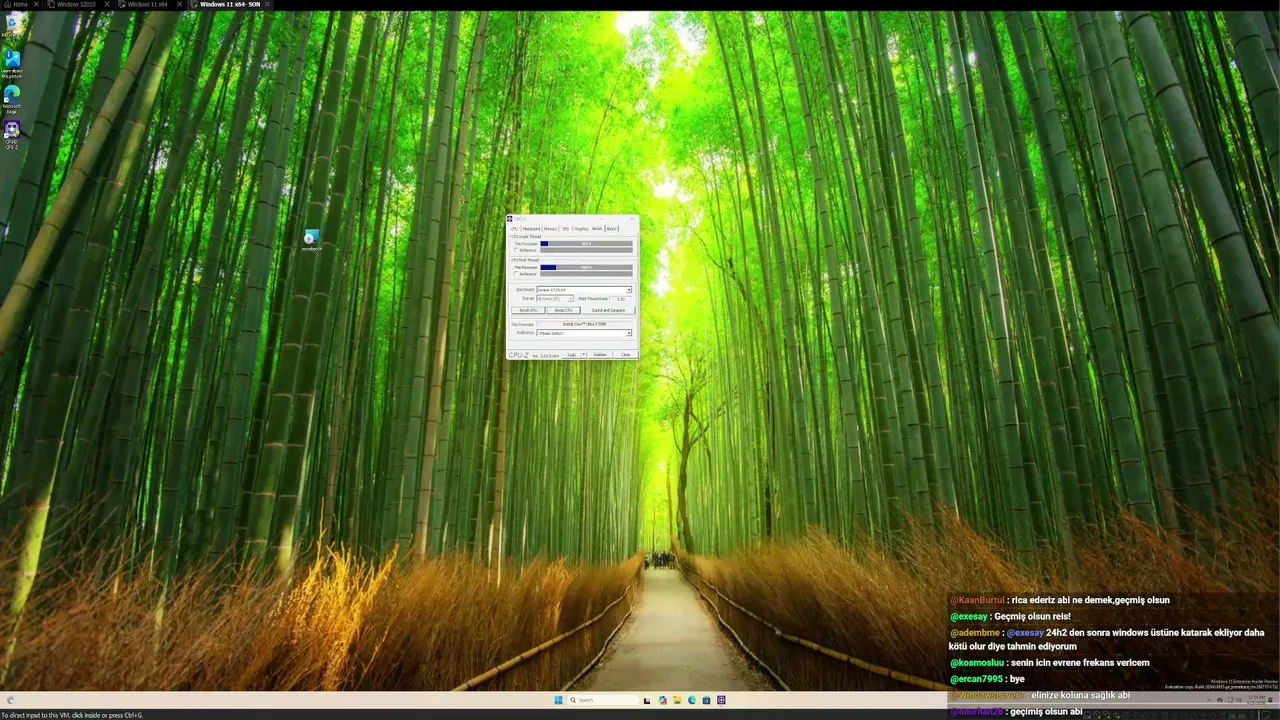The width and height of the screenshot is (1280, 720).
Task: Enable Reference checkbox under CPU Single Thread
Action: click(x=516, y=250)
